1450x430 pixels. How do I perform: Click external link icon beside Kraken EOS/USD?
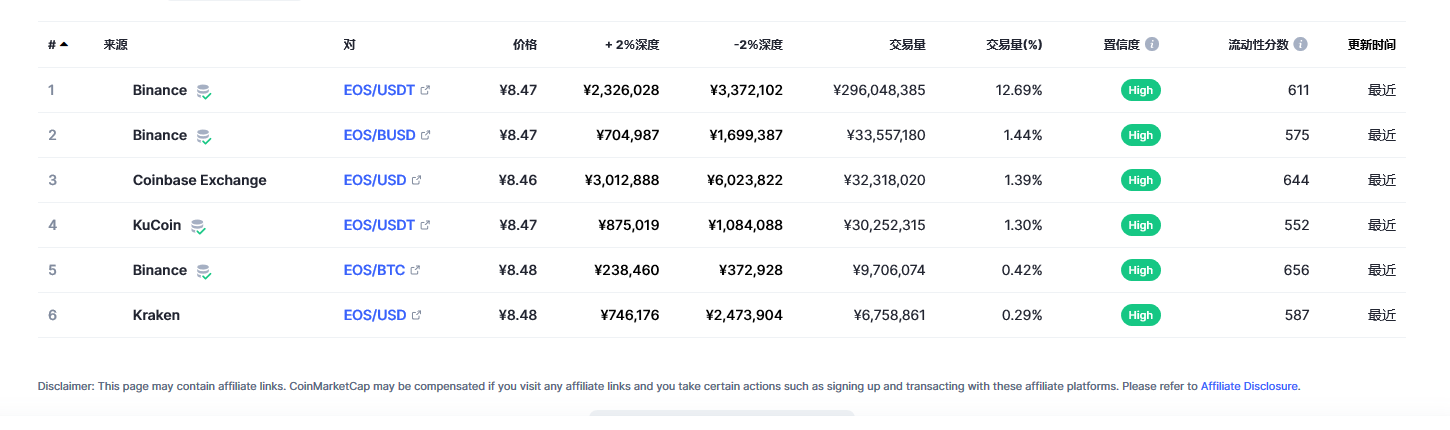[417, 315]
